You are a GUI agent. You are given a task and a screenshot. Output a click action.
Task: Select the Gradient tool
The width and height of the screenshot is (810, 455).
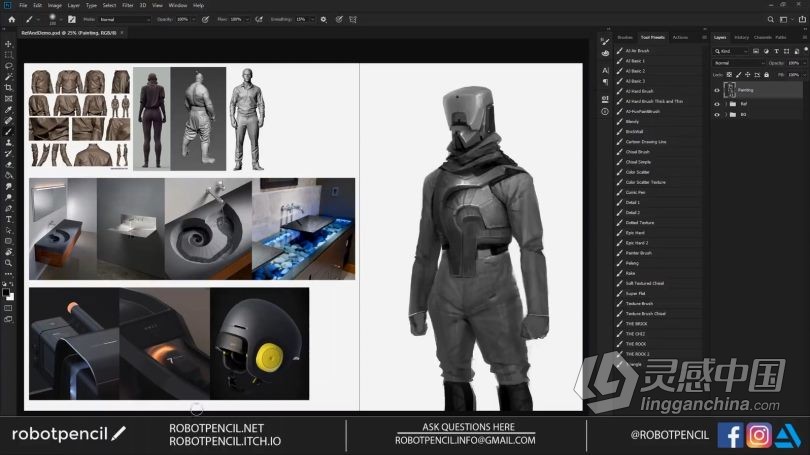click(8, 175)
